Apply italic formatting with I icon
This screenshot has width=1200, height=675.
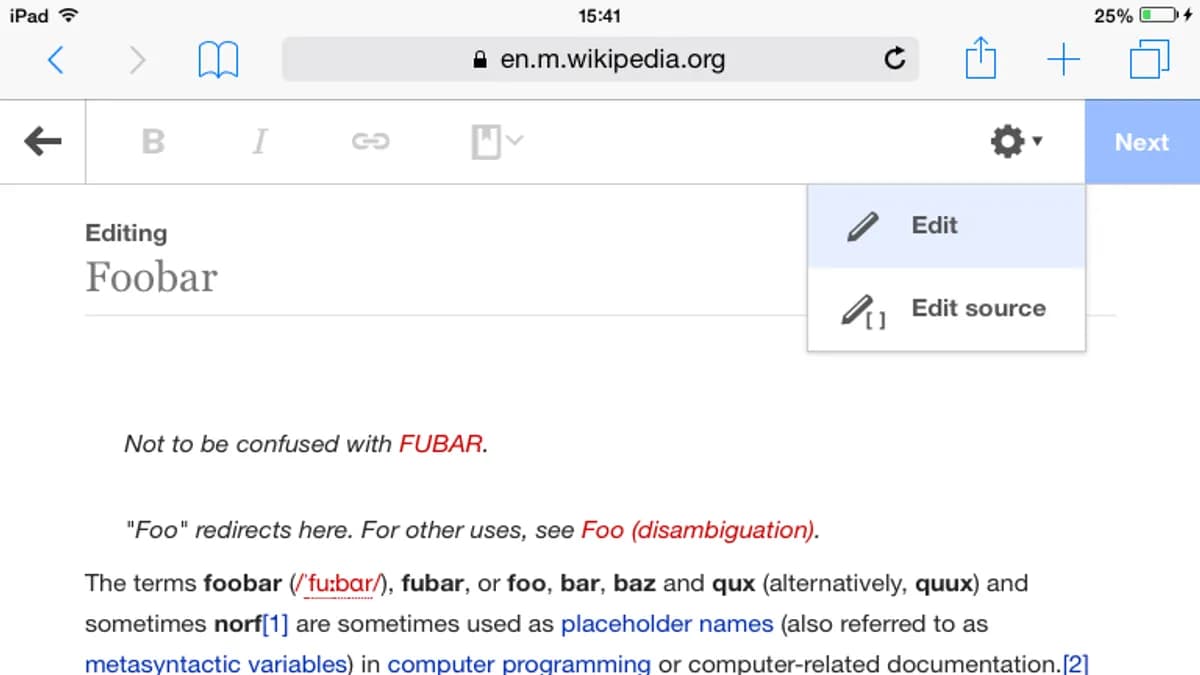tap(260, 142)
